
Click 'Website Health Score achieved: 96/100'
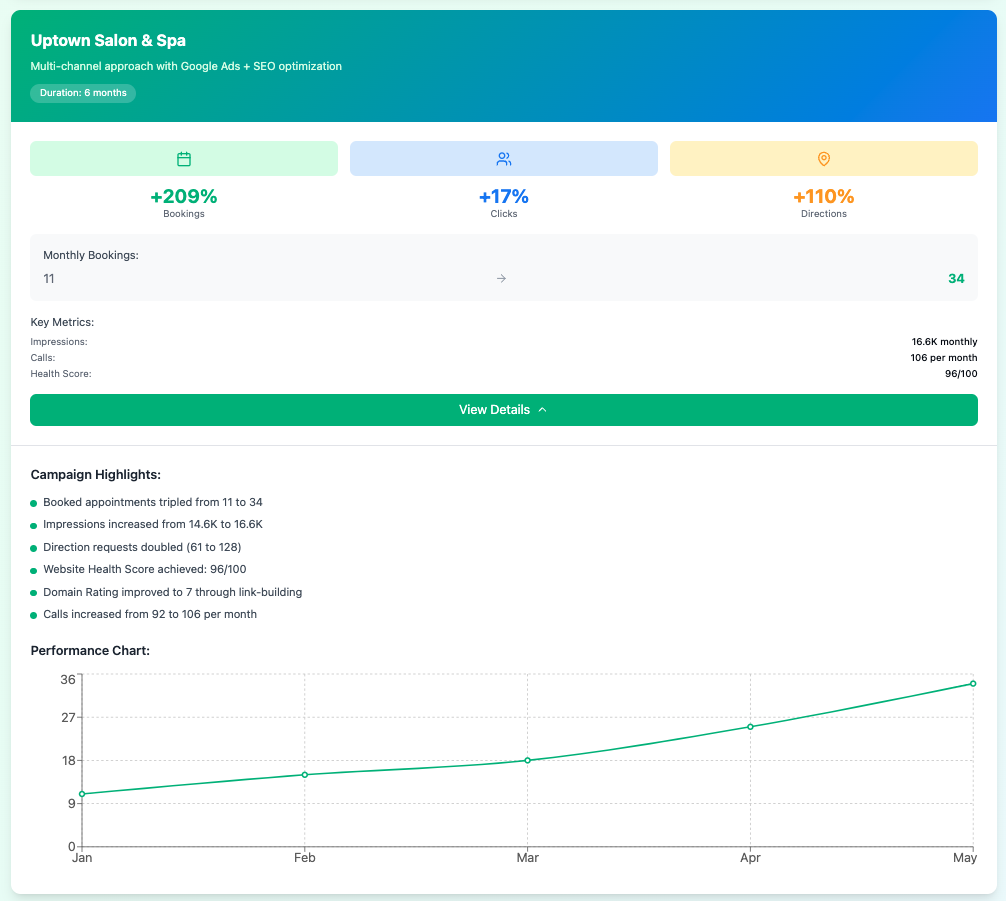tap(144, 569)
